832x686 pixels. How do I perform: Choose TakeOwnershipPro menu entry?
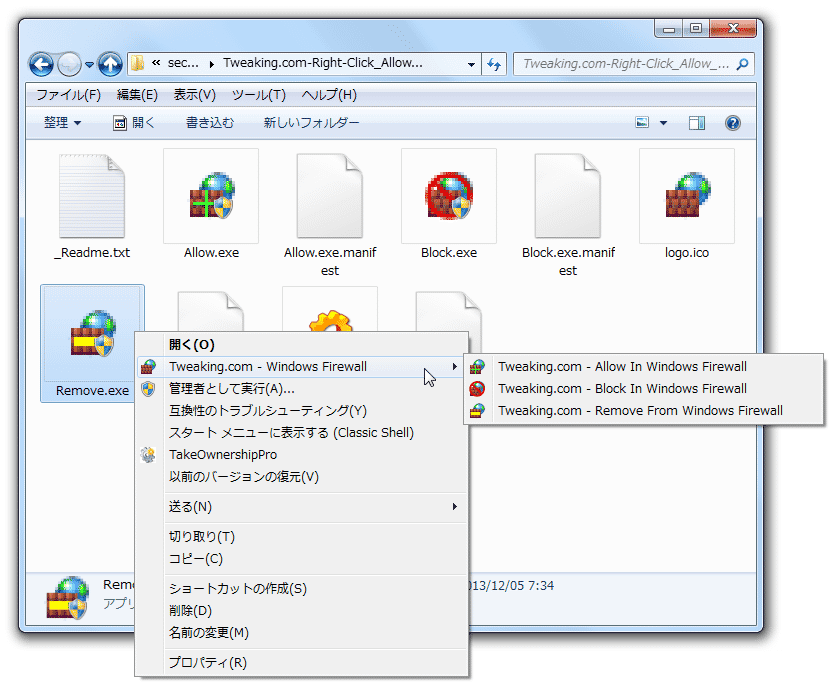301,455
